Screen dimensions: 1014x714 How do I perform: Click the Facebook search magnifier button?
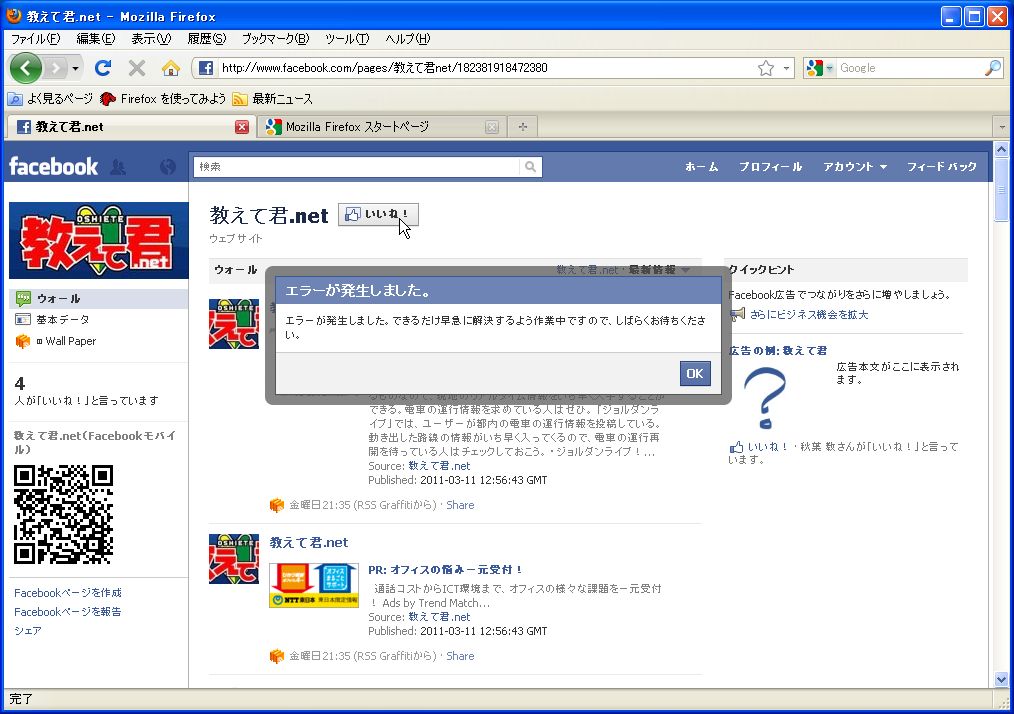pos(530,167)
